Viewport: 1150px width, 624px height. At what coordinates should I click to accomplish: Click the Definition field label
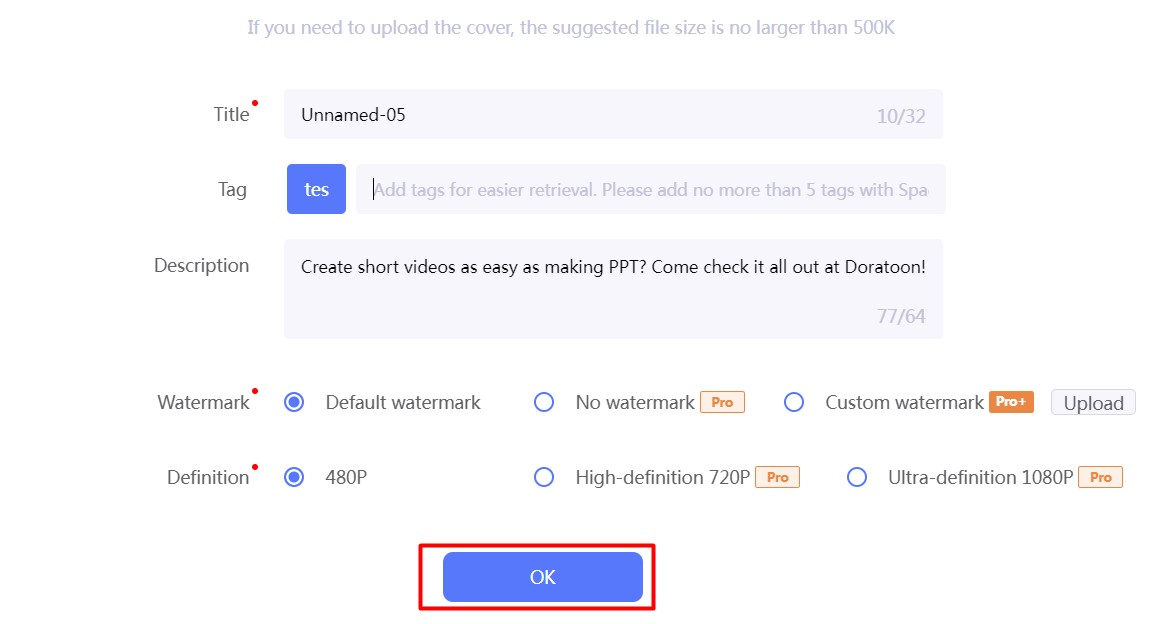(x=208, y=478)
